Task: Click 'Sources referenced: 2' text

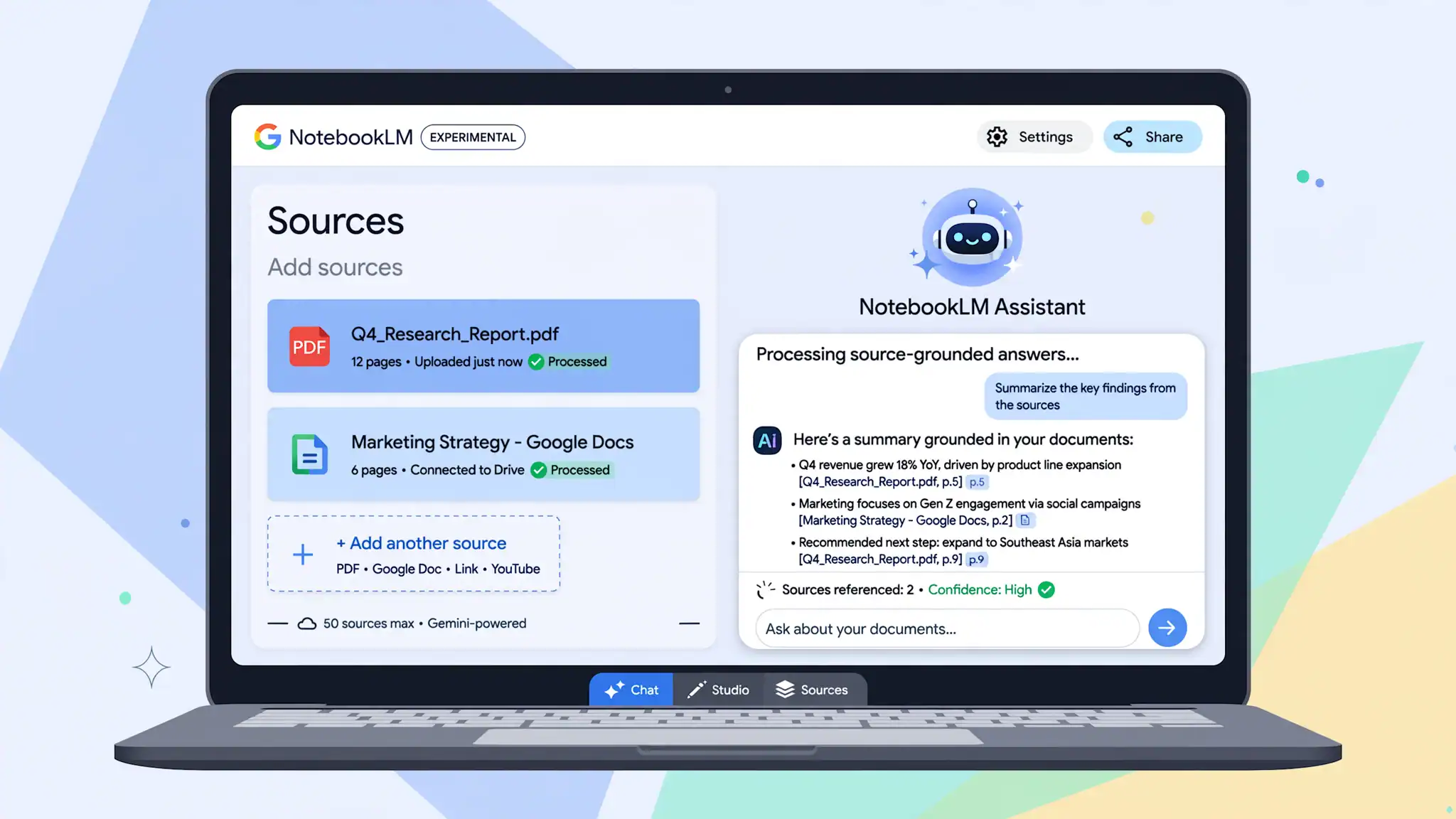Action: point(847,589)
